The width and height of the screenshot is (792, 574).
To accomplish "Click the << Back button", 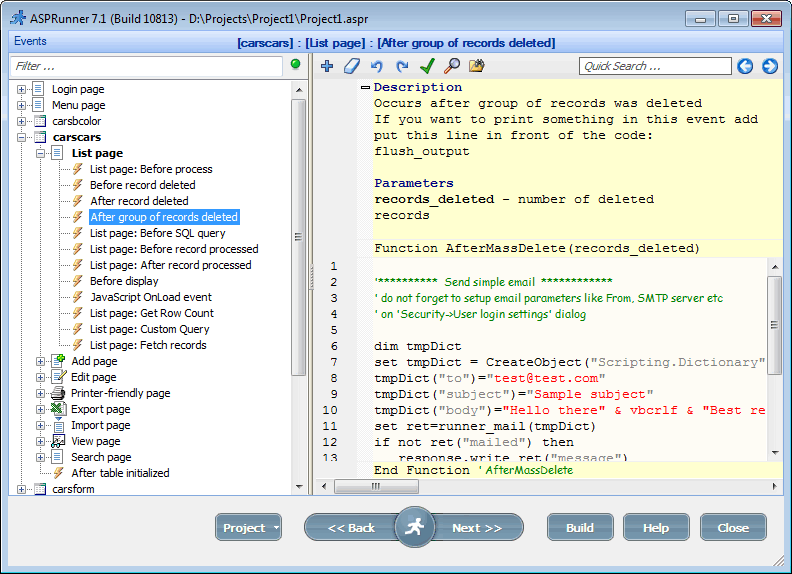I will pos(351,528).
